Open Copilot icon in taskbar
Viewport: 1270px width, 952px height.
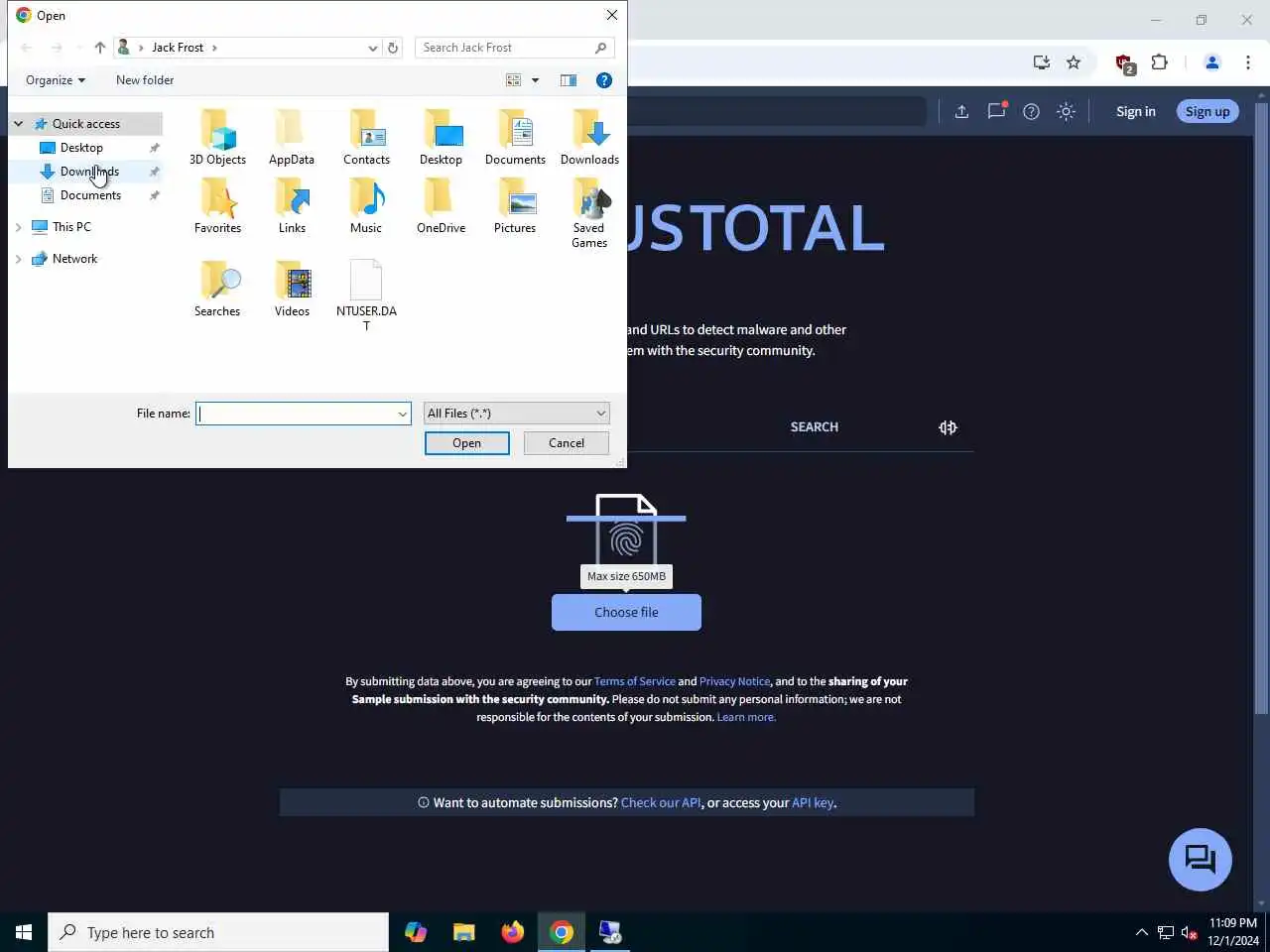coord(415,932)
